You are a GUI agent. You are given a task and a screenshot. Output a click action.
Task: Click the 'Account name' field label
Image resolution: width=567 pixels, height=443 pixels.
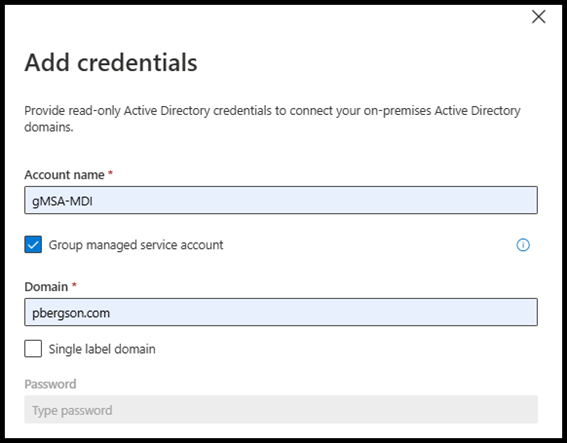64,175
